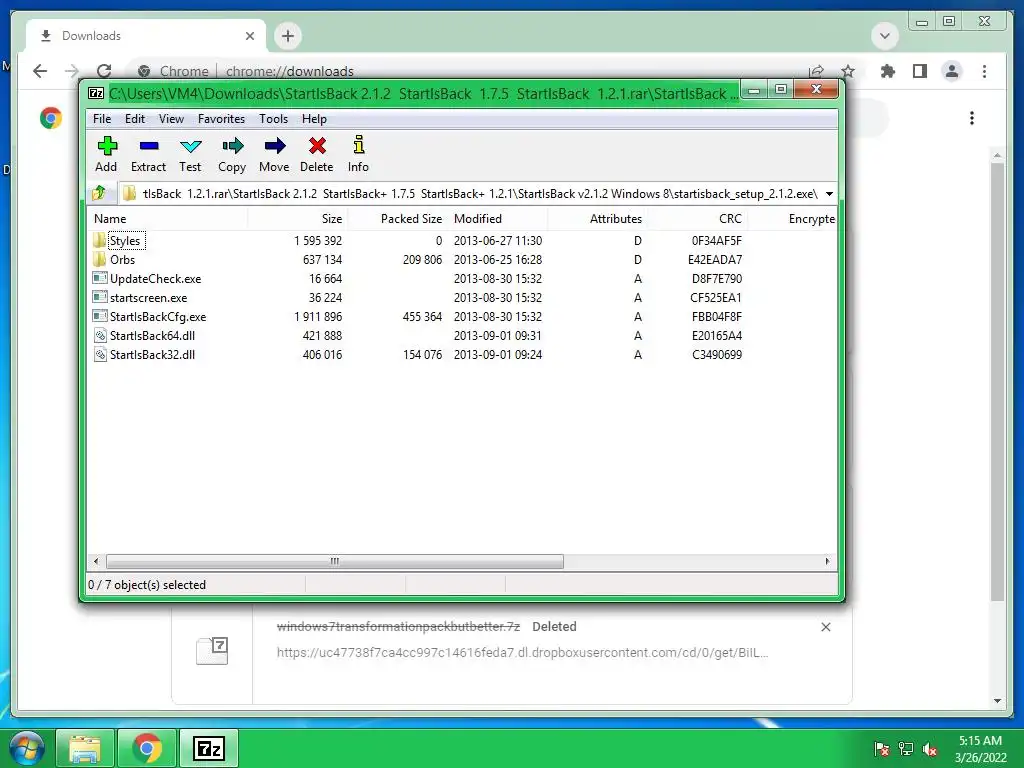Click the horizontal scrollbar right arrow
Viewport: 1024px width, 768px height.
pyautogui.click(x=827, y=561)
